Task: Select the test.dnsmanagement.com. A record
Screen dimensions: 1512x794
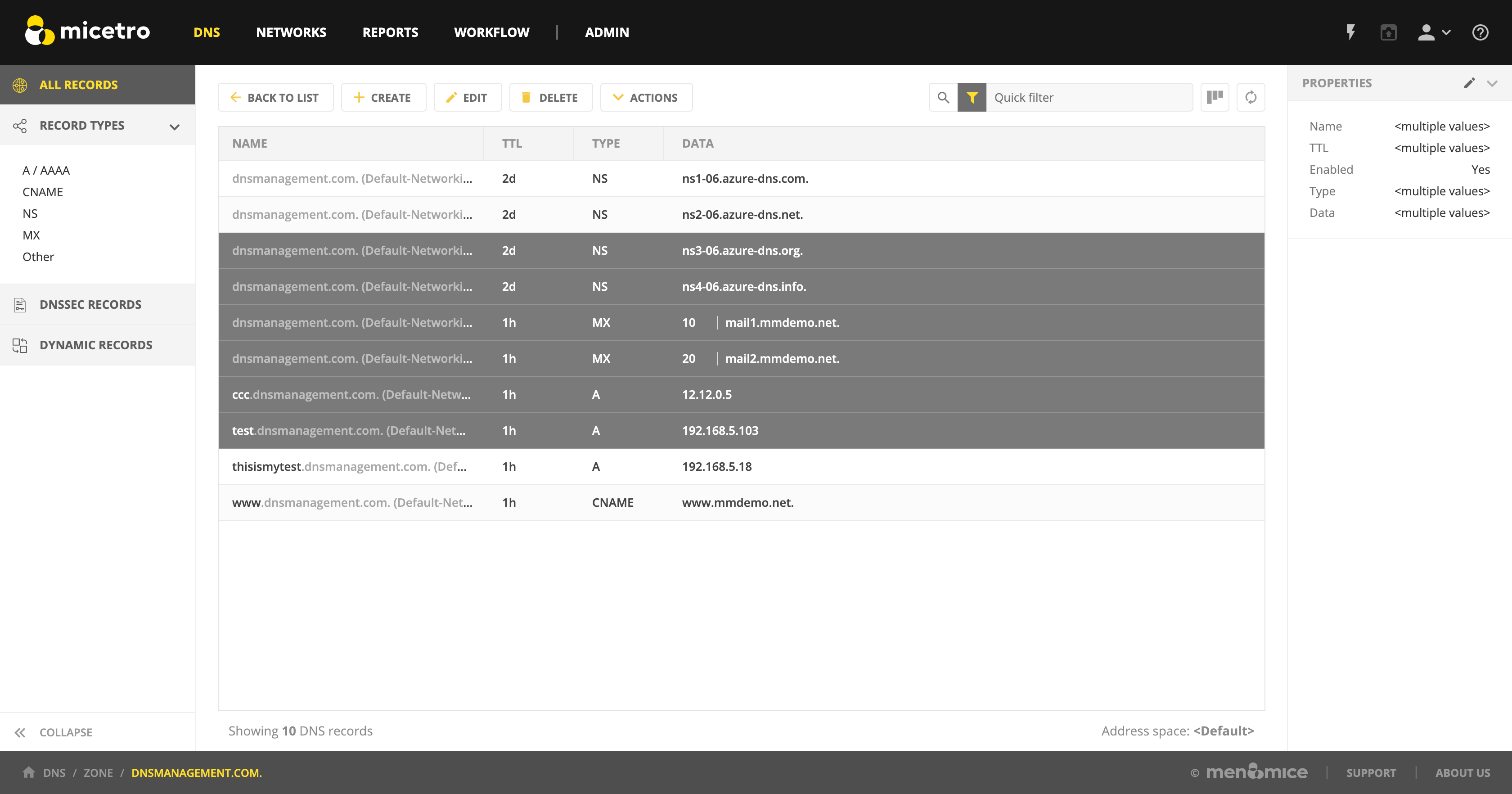Action: click(741, 430)
